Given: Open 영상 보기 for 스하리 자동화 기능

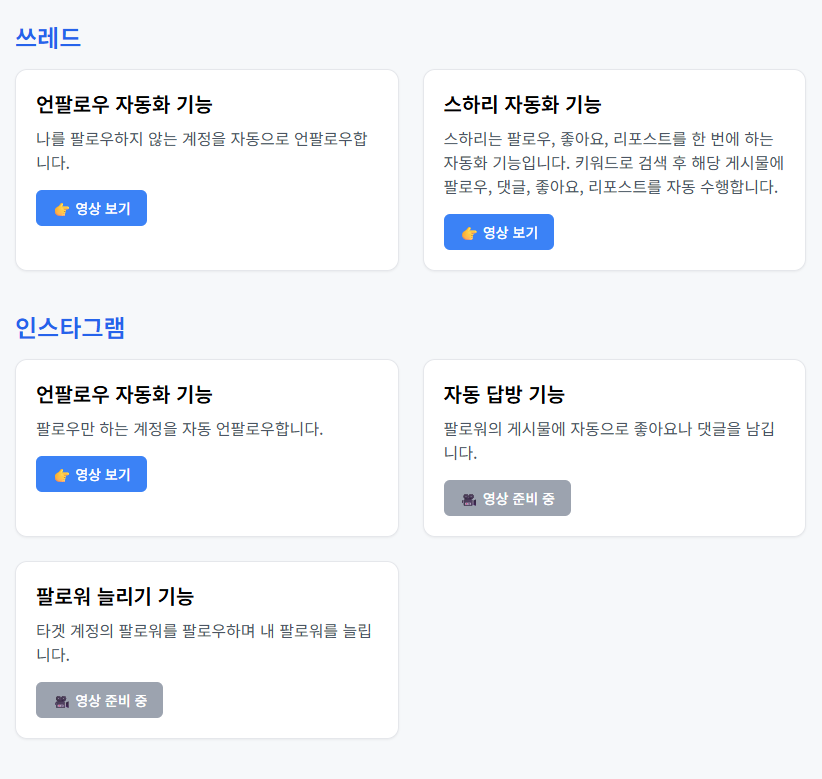Looking at the screenshot, I should pyautogui.click(x=499, y=232).
